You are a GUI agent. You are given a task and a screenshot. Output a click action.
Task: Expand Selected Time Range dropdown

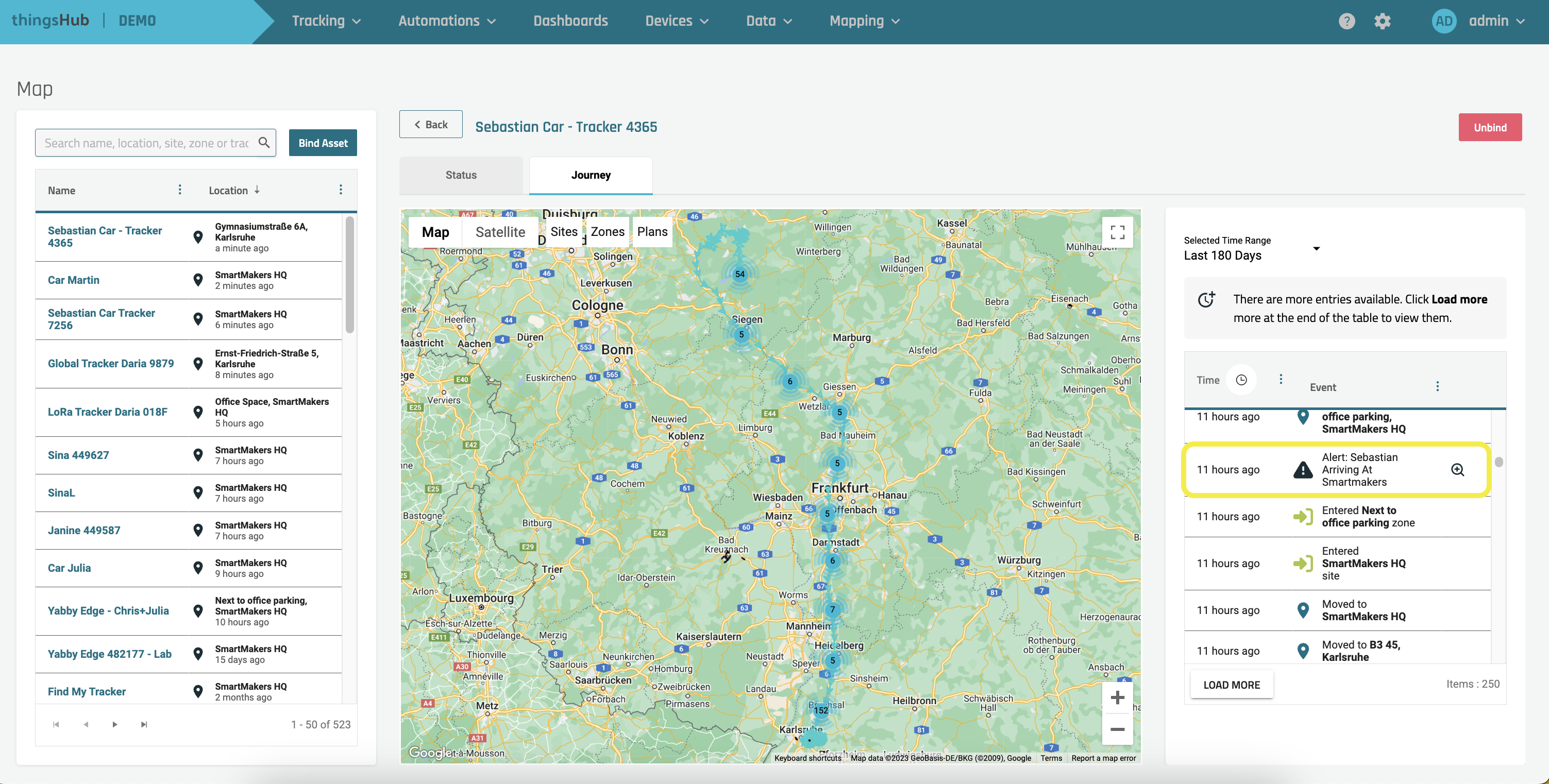[1316, 248]
